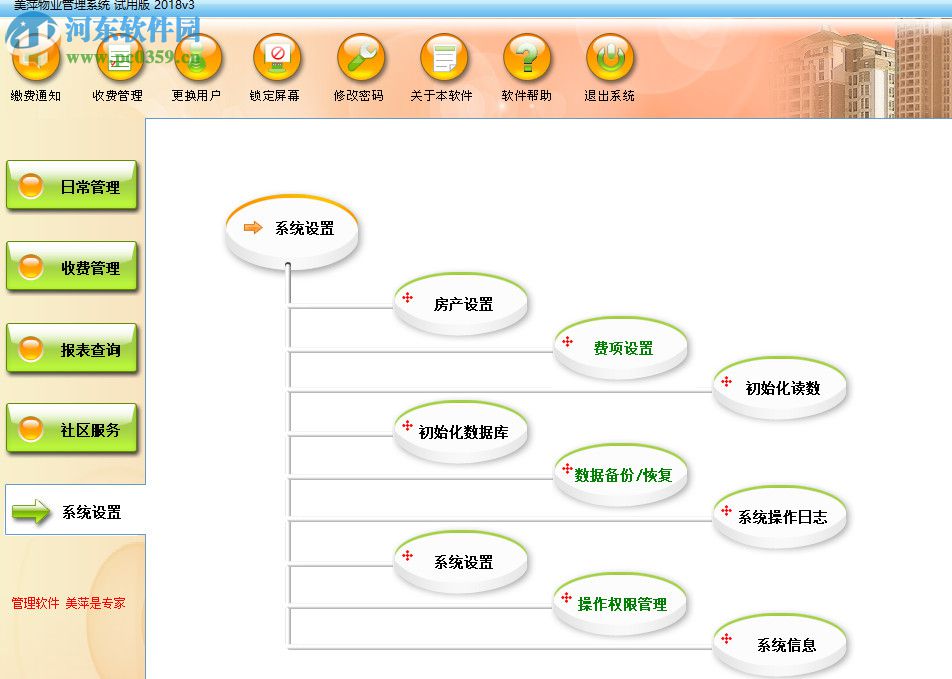Open 软件帮助 question mark icon
This screenshot has width=952, height=679.
coord(527,58)
